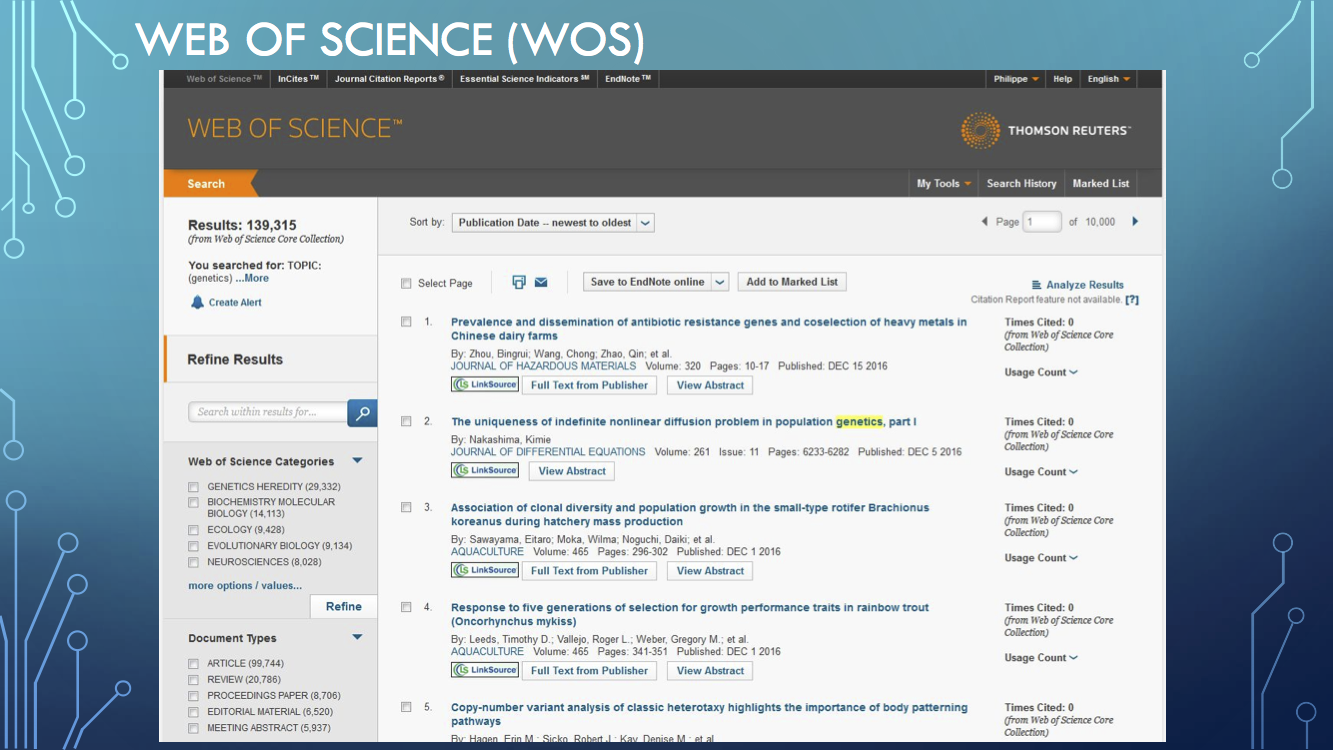Open Journal Citation Reports from top bar
Viewport: 1333px width, 750px height.
click(390, 79)
